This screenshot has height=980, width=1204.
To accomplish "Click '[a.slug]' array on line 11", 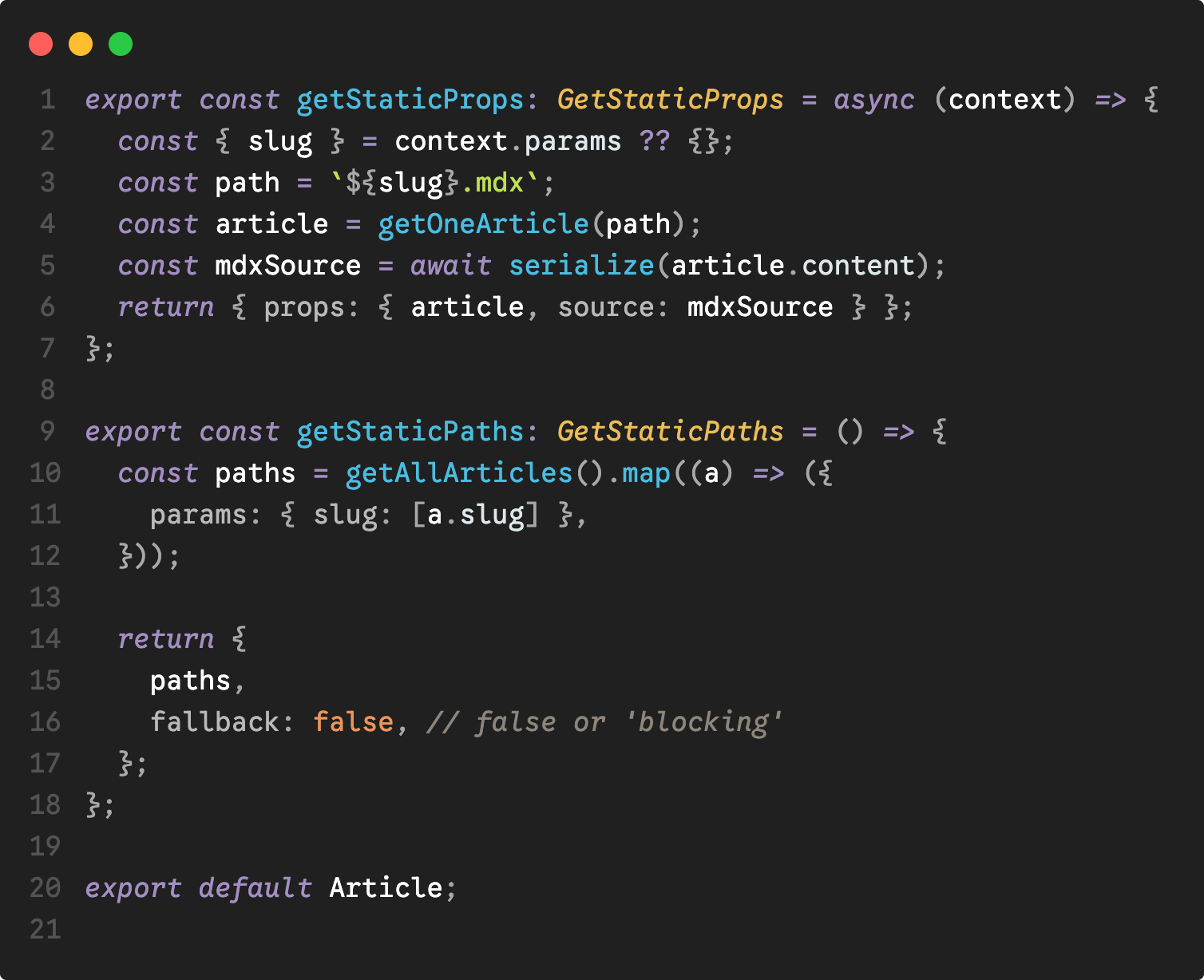I will click(475, 515).
